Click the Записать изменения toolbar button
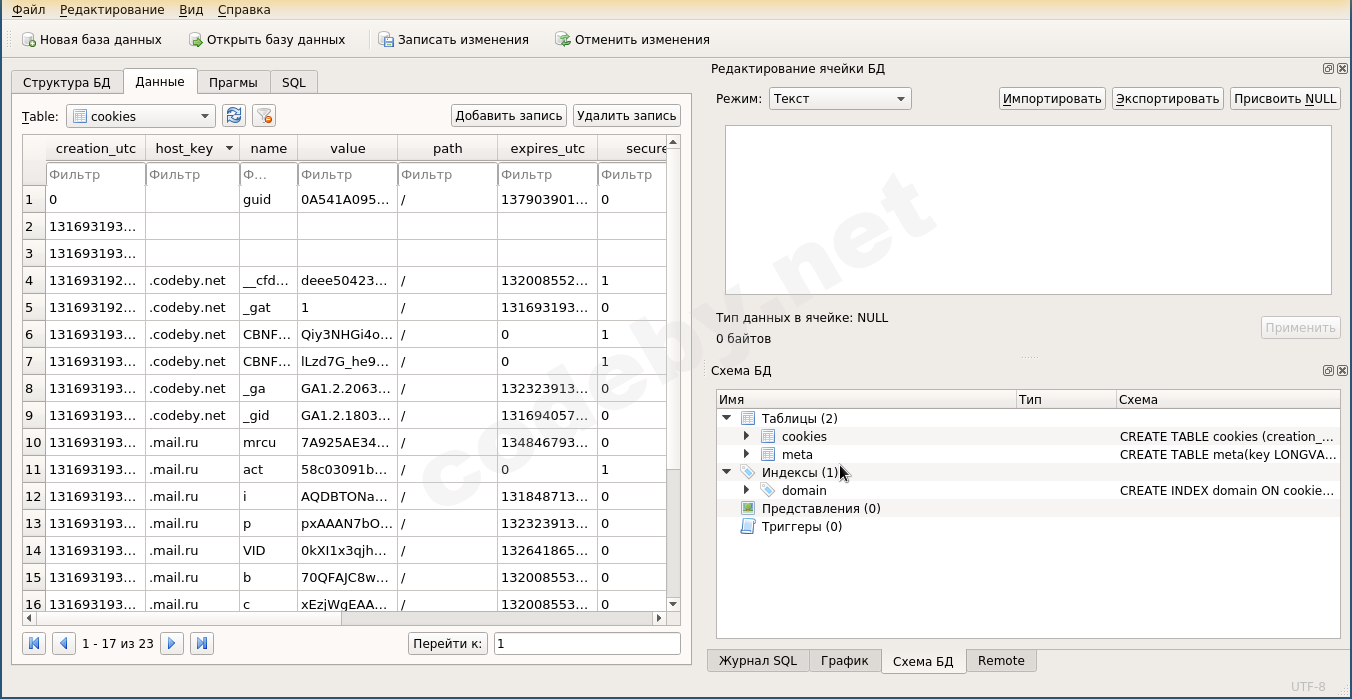The image size is (1352, 699). (453, 40)
